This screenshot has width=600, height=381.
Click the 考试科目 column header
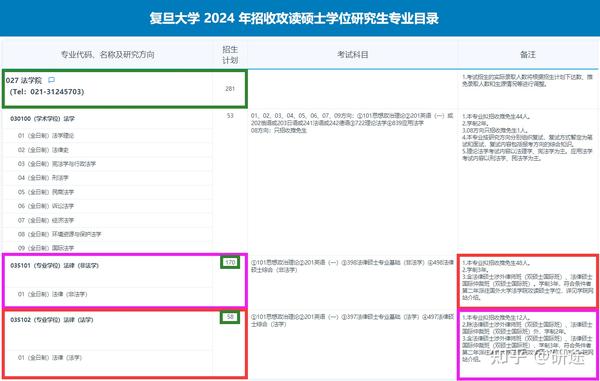pos(352,55)
